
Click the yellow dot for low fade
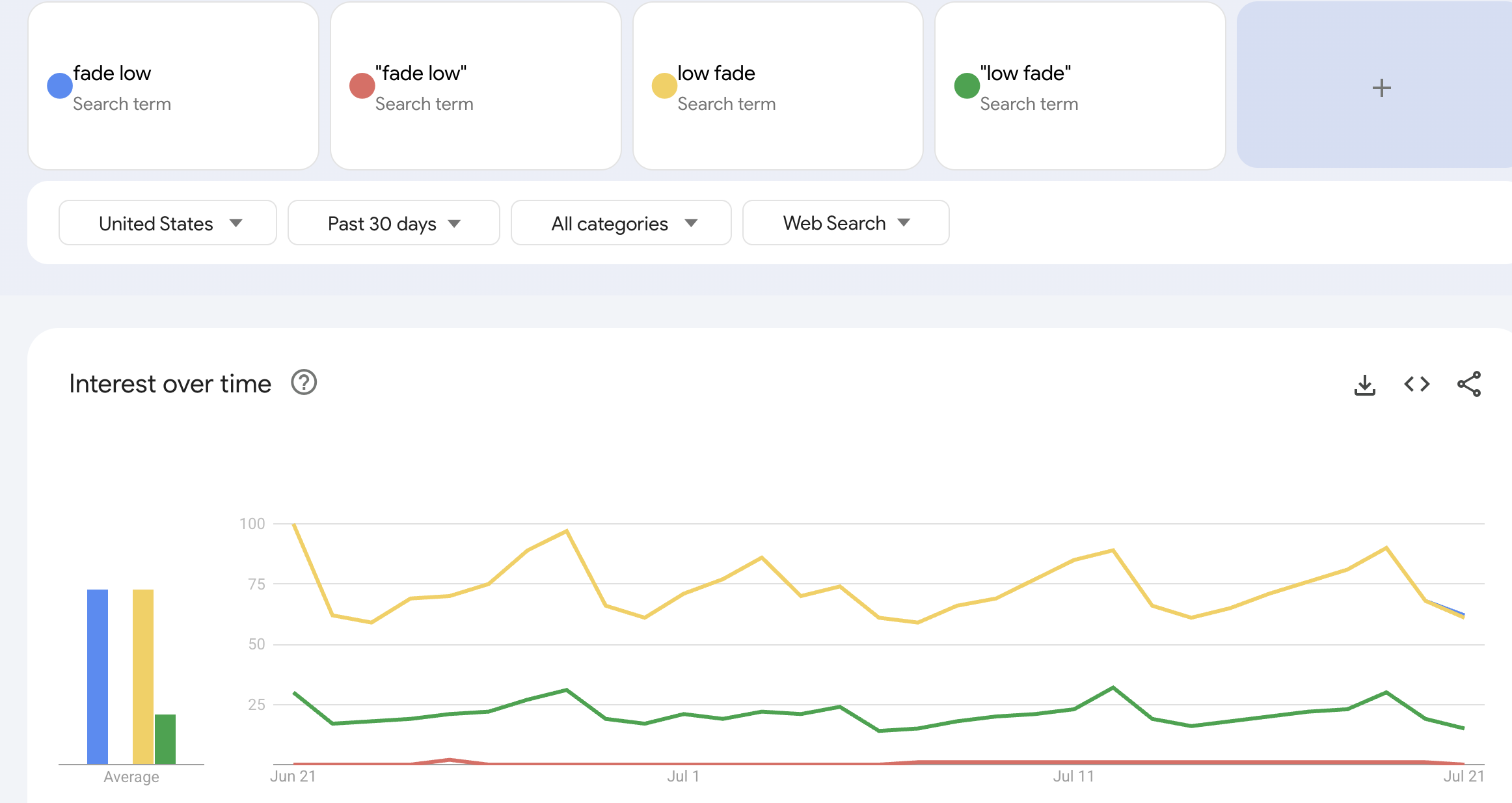point(664,86)
